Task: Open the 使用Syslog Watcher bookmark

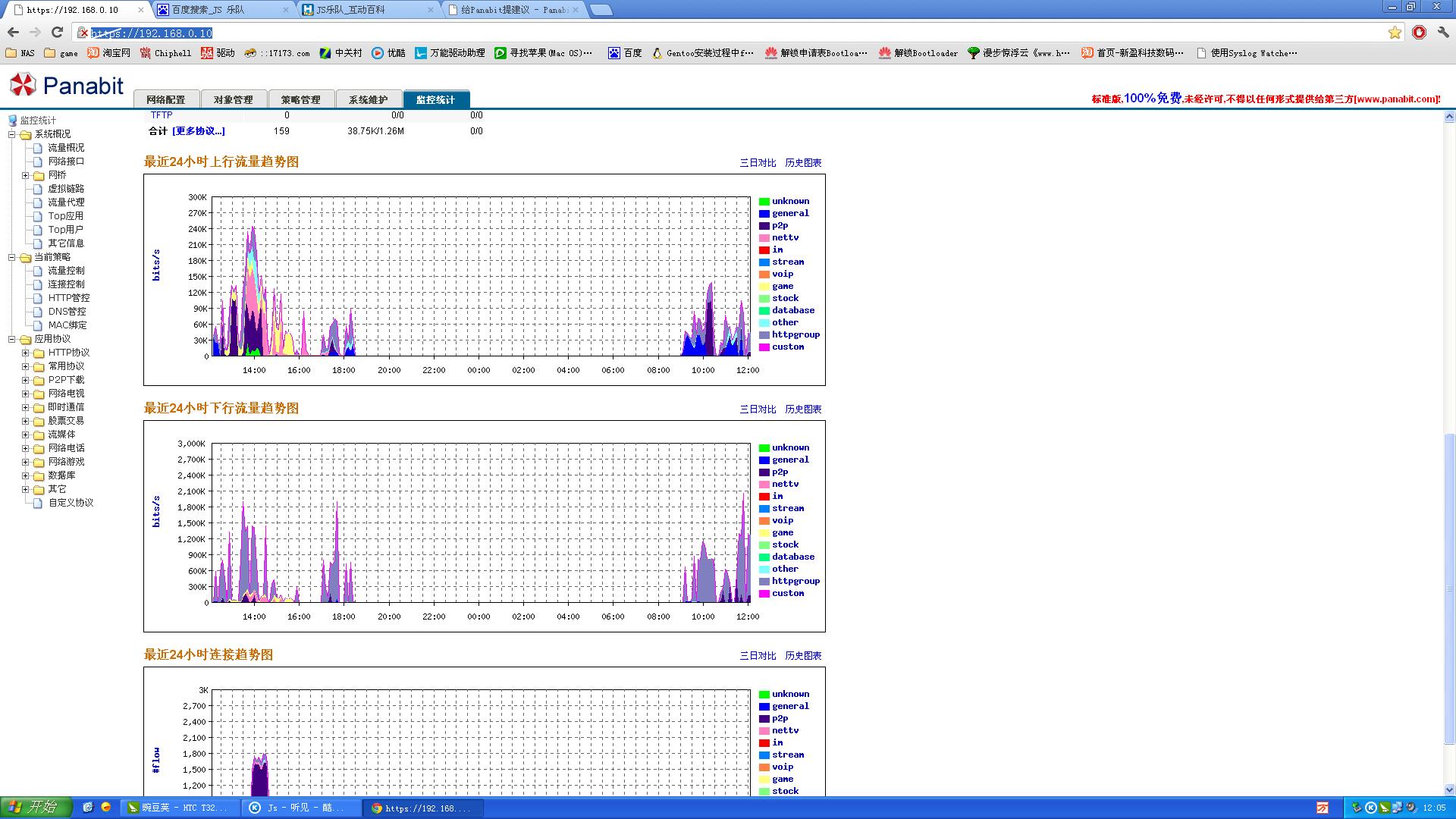Action: coord(1246,53)
